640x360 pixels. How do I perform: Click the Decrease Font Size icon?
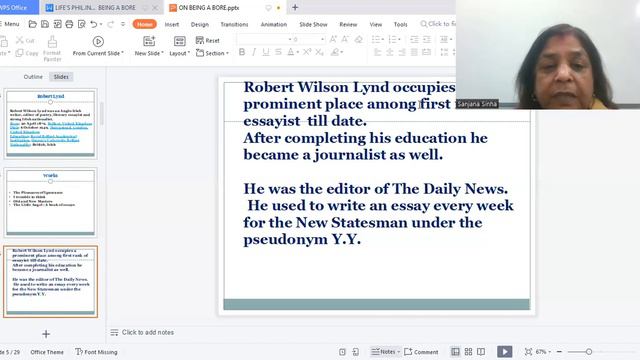pos(345,39)
